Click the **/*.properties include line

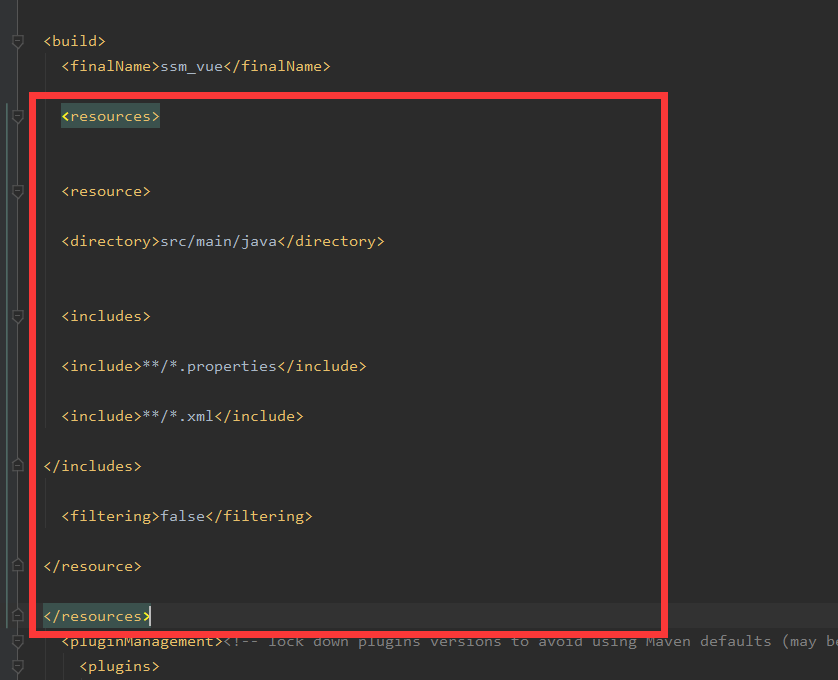214,366
